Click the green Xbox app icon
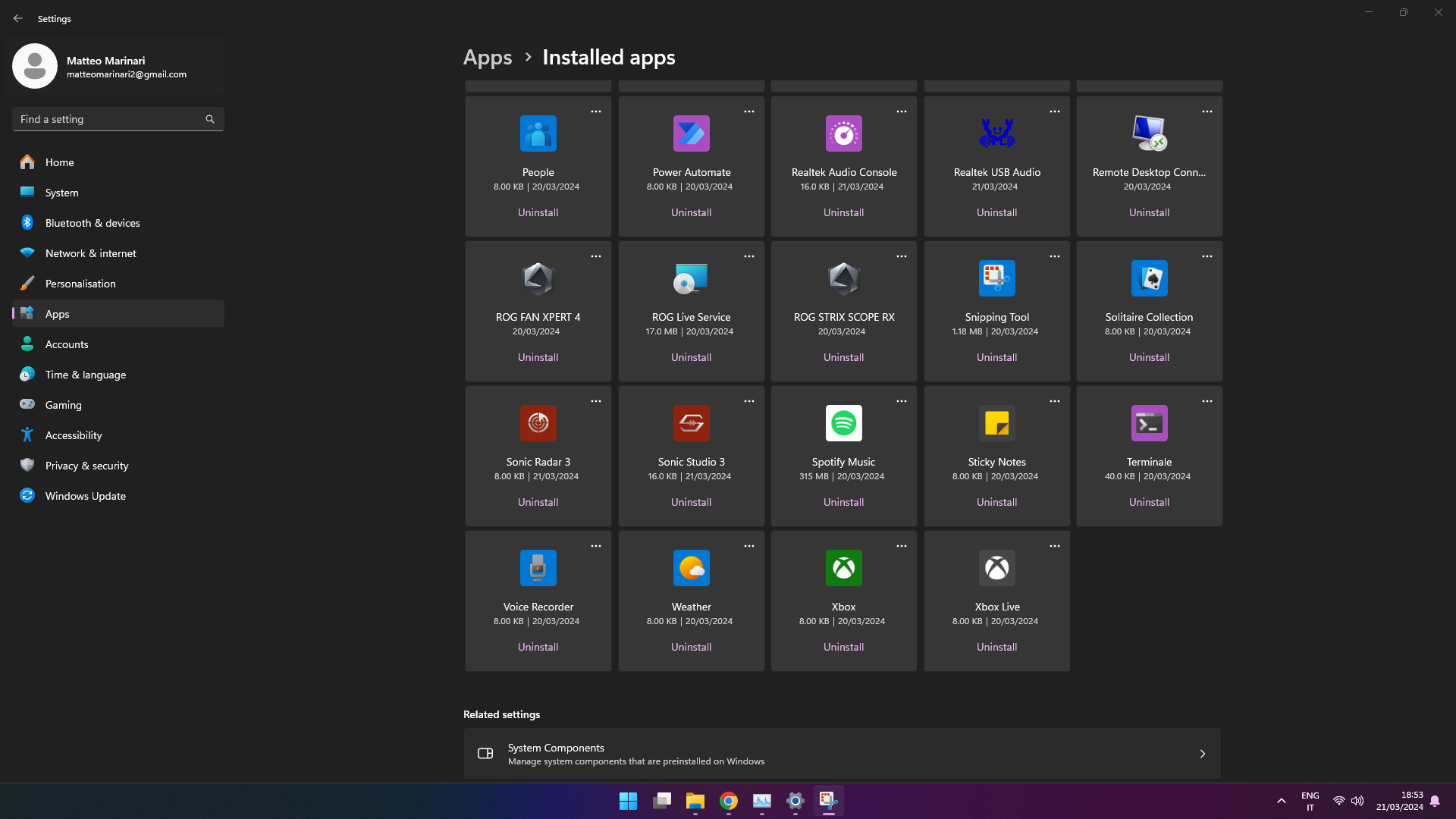 tap(843, 568)
